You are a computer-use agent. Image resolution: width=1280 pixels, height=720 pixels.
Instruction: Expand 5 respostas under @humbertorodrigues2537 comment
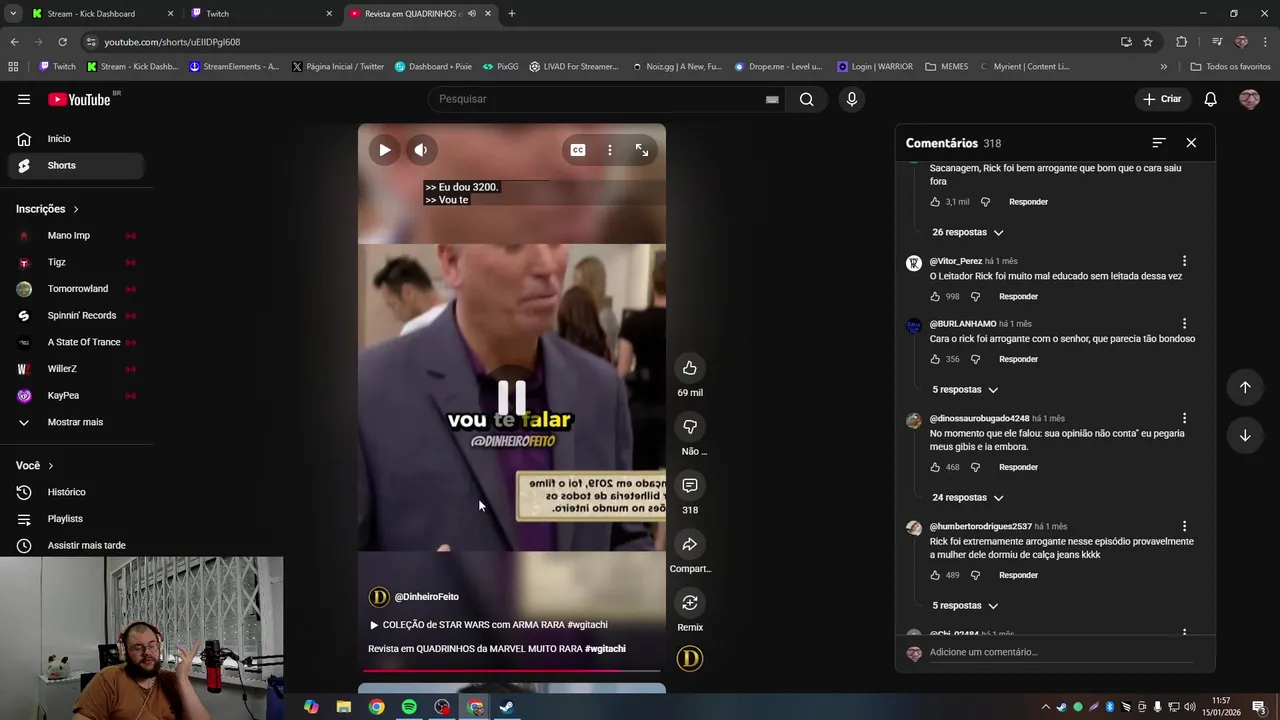965,605
